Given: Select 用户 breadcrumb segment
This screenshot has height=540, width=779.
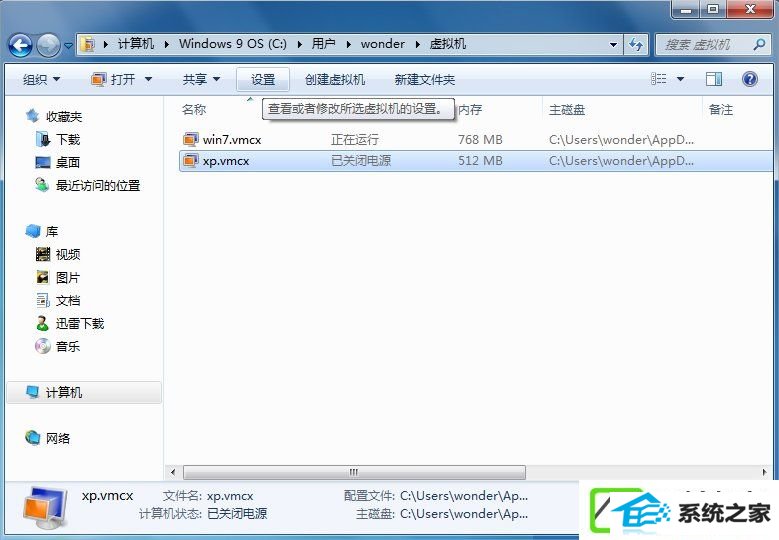Looking at the screenshot, I should (323, 44).
